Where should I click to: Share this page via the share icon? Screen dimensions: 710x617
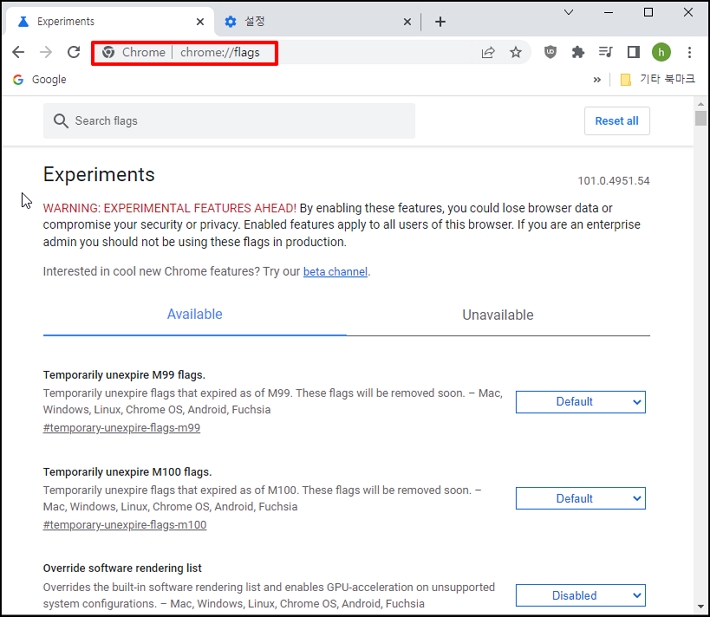pyautogui.click(x=488, y=53)
